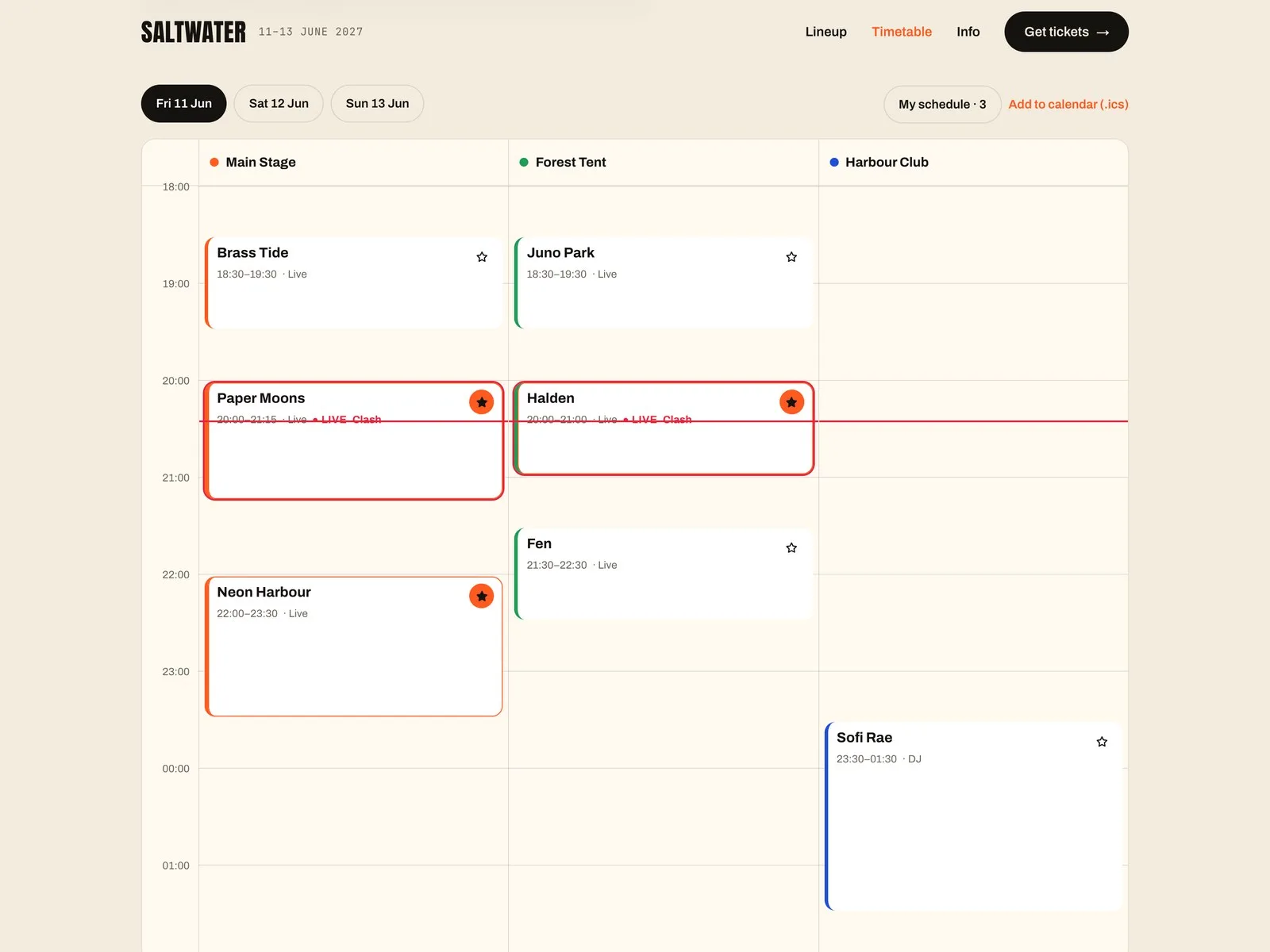Viewport: 1270px width, 952px height.
Task: Click the Harbour Club column header
Action: point(974,163)
